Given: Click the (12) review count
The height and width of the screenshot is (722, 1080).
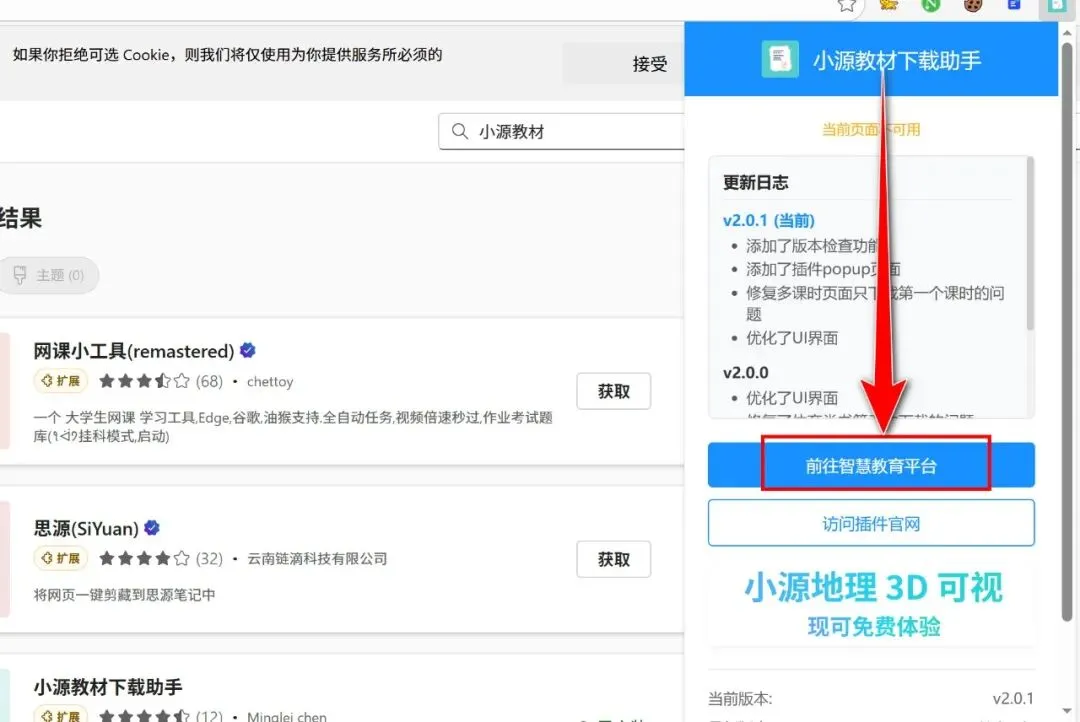Looking at the screenshot, I should click(x=209, y=716).
